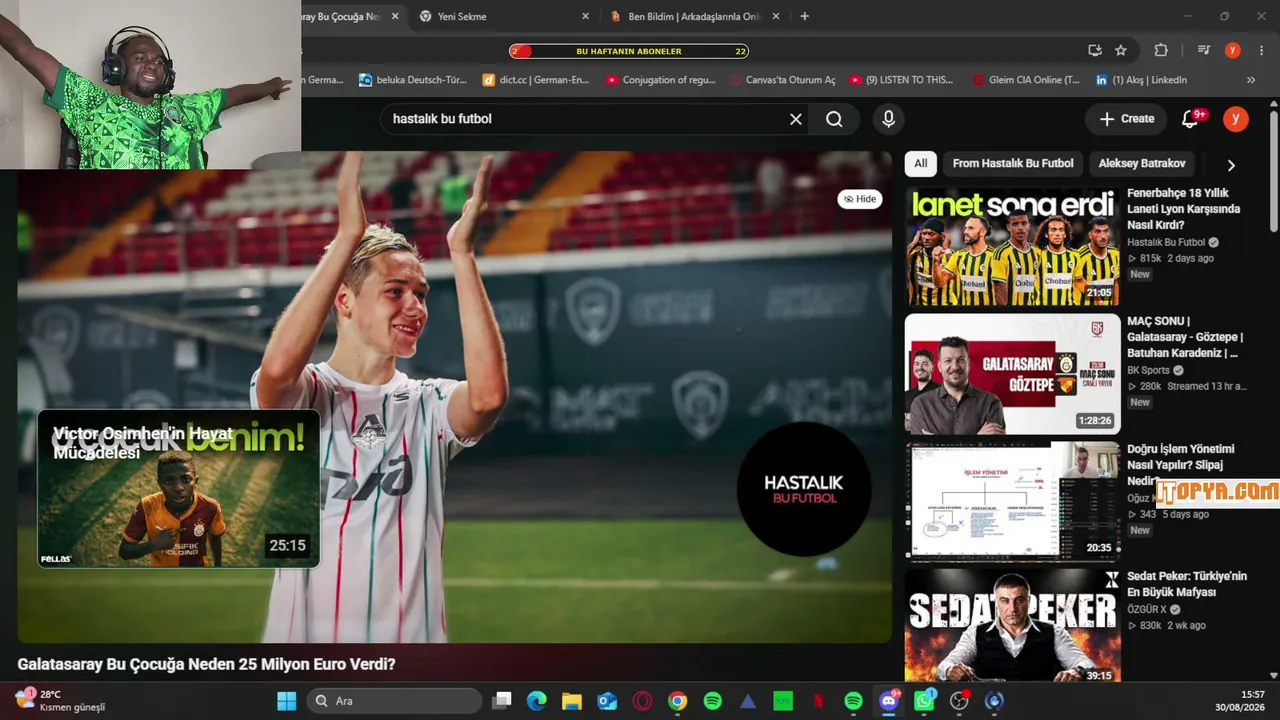Switch to the Ben Bildim tab
1280x720 pixels.
696,16
